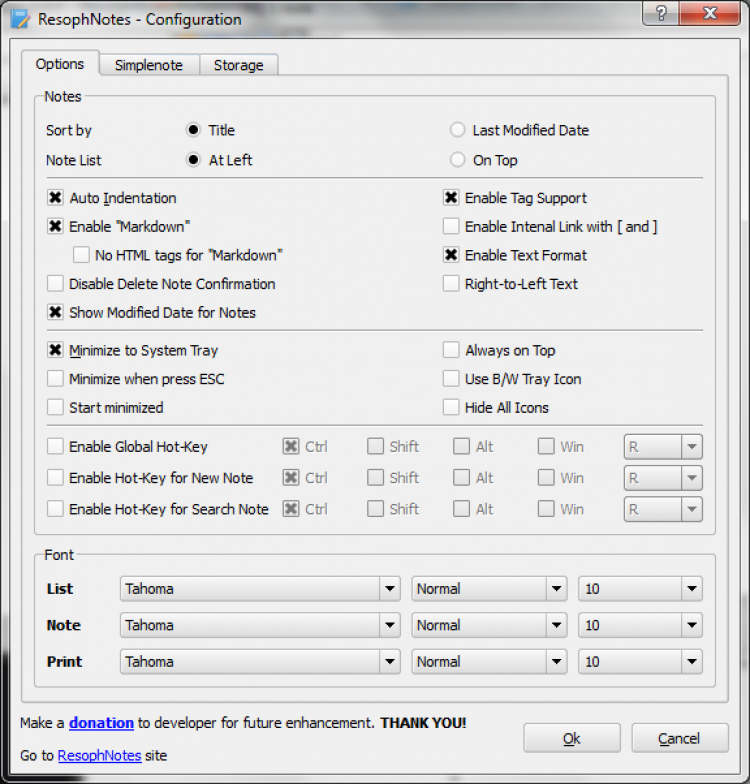
Task: Click the donation link
Action: coord(101,723)
